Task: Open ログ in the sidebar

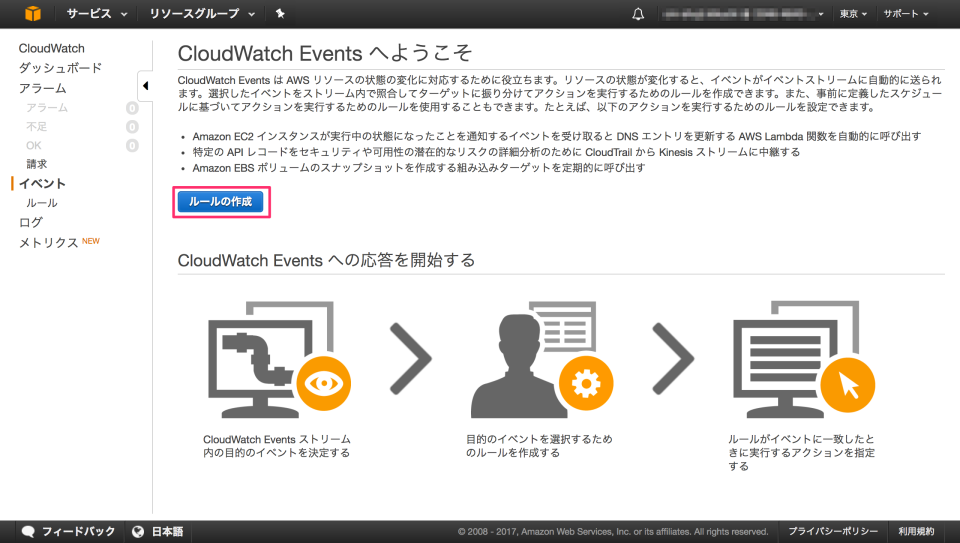Action: pos(31,222)
